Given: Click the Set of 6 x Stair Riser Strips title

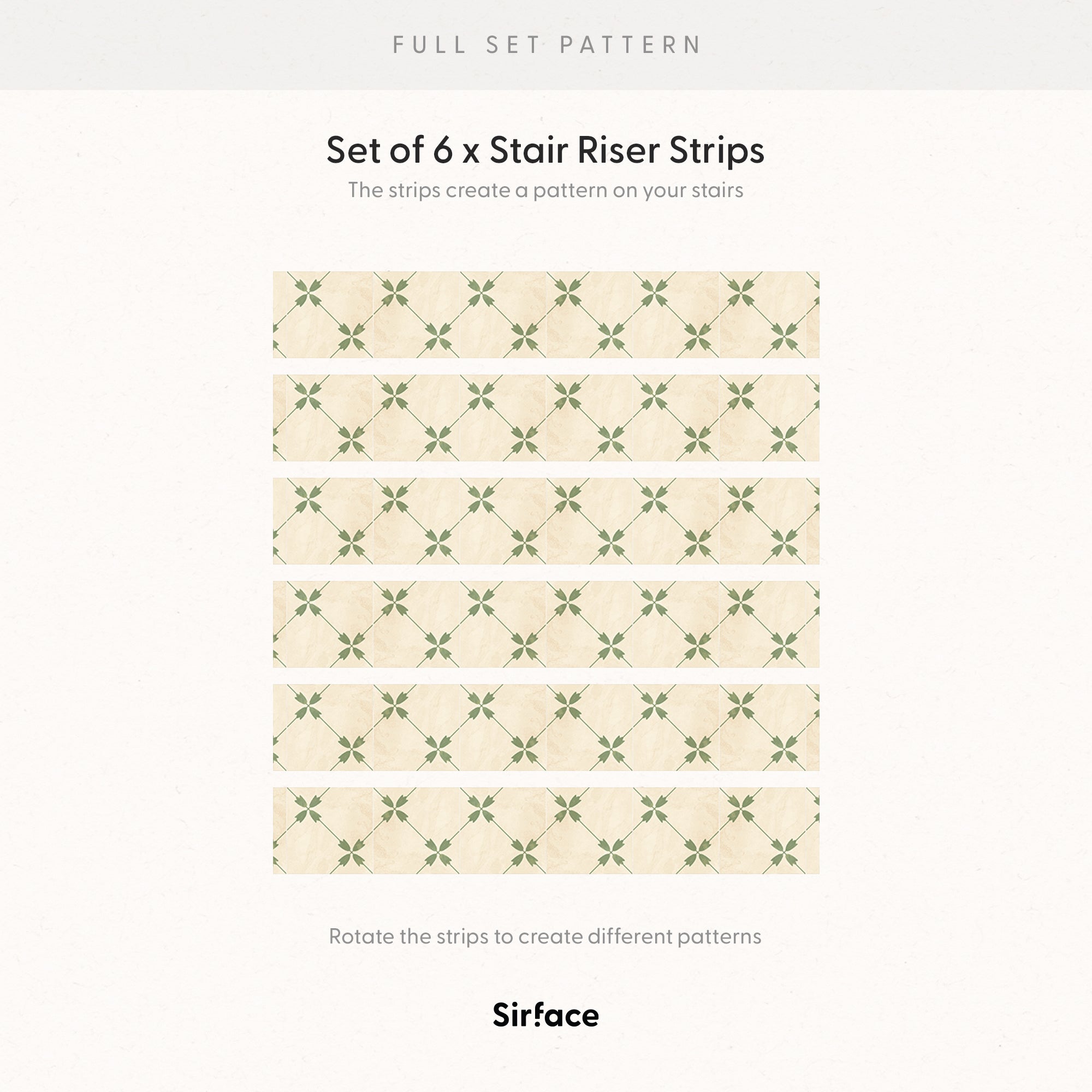Looking at the screenshot, I should (x=545, y=150).
